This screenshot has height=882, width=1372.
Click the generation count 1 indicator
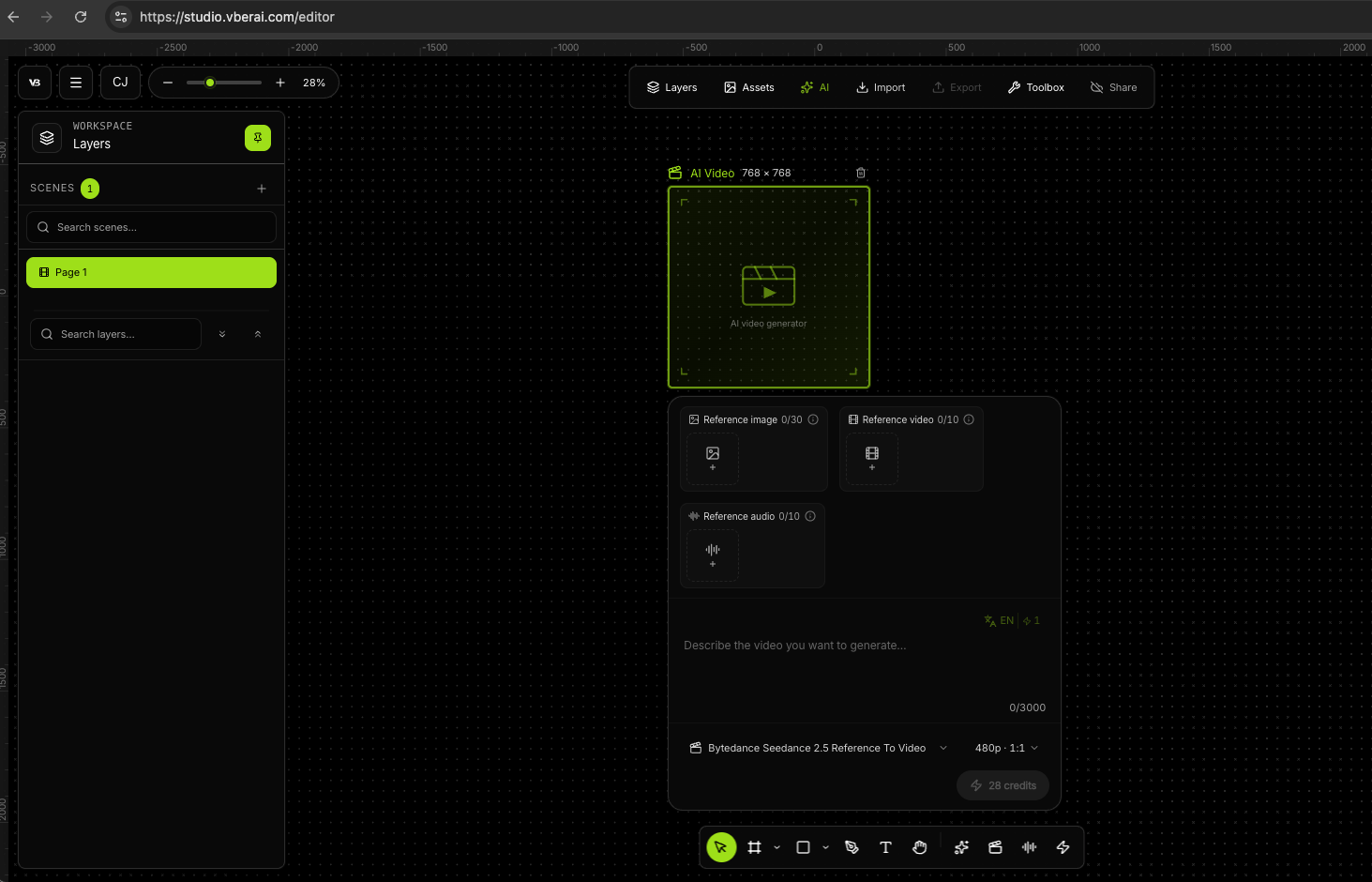(x=1032, y=620)
